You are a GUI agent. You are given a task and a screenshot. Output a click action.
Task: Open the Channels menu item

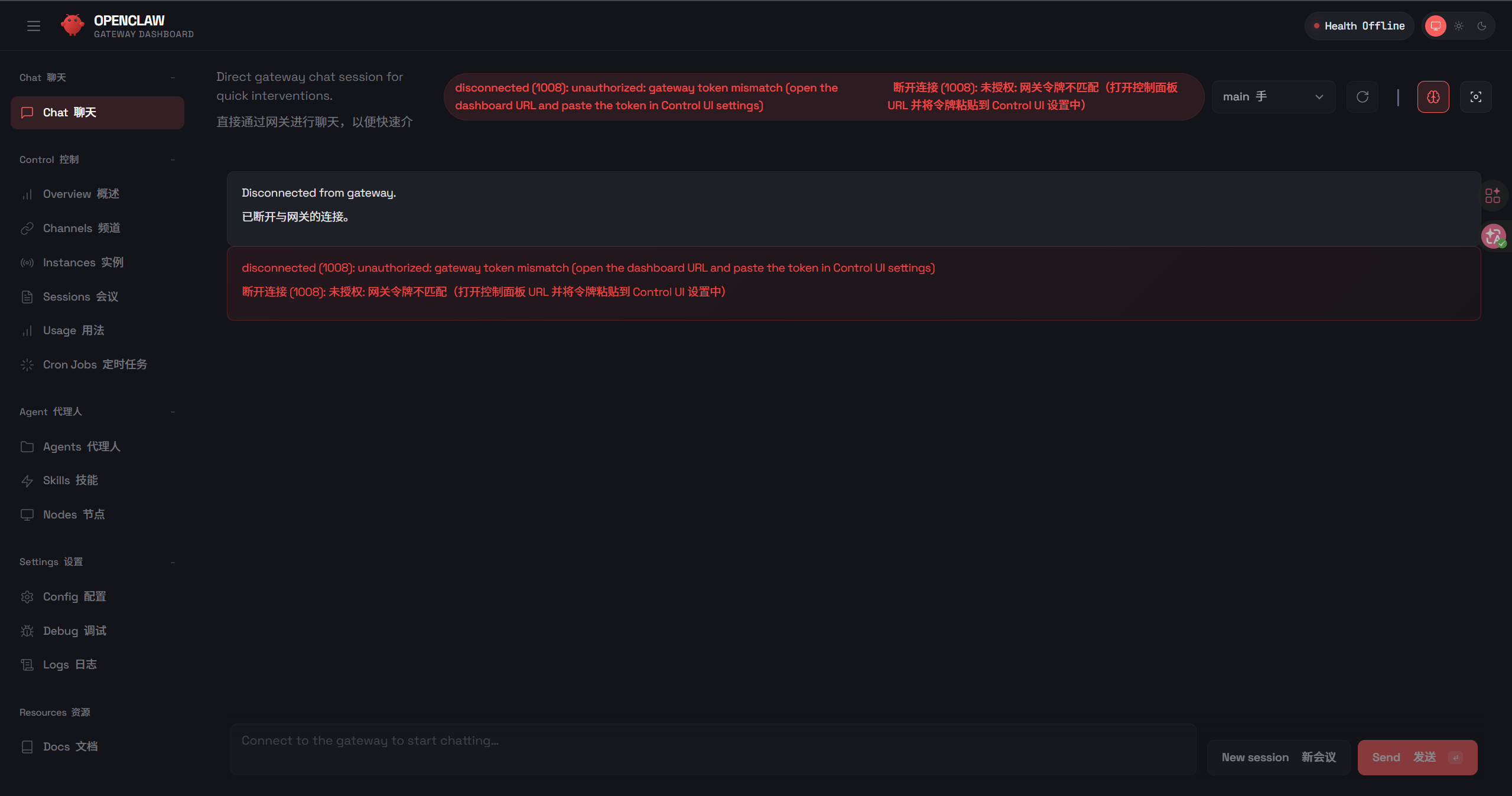pos(82,229)
